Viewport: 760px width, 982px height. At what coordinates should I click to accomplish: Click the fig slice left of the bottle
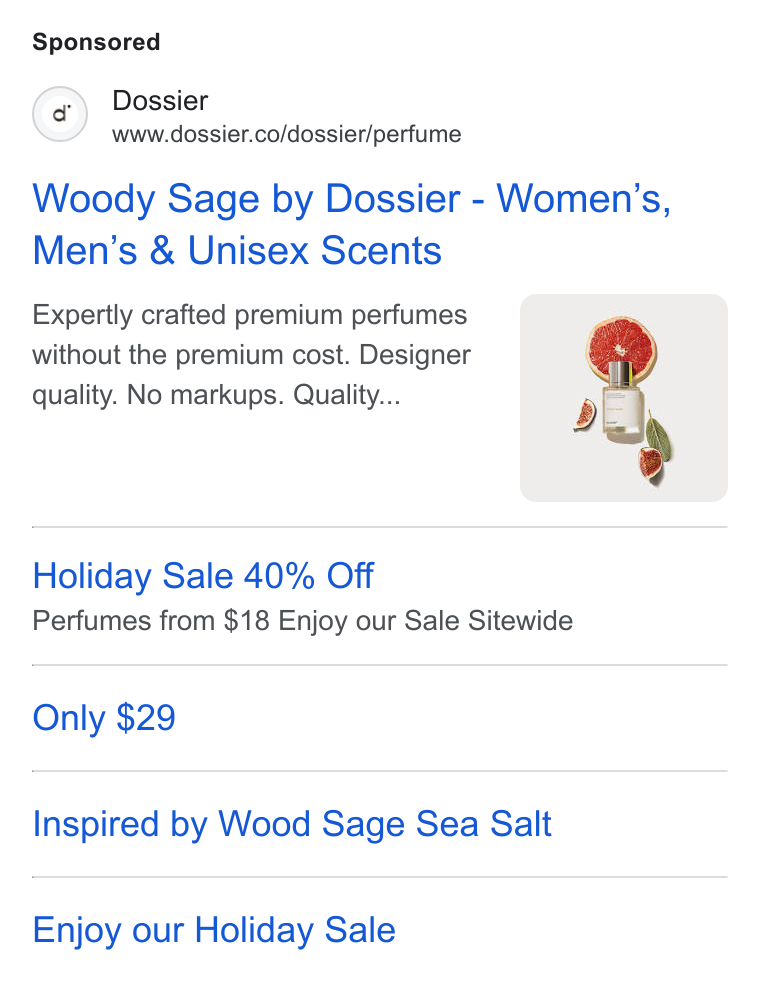(x=585, y=415)
